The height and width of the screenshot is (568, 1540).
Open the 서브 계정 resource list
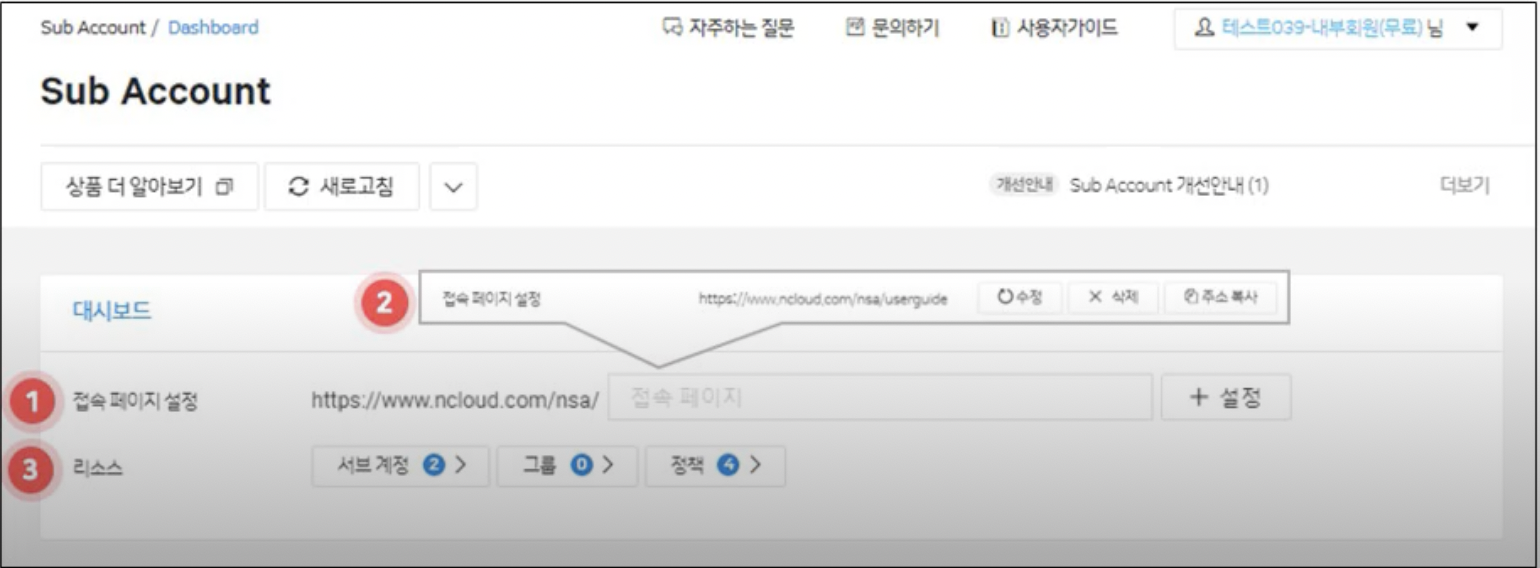point(400,466)
